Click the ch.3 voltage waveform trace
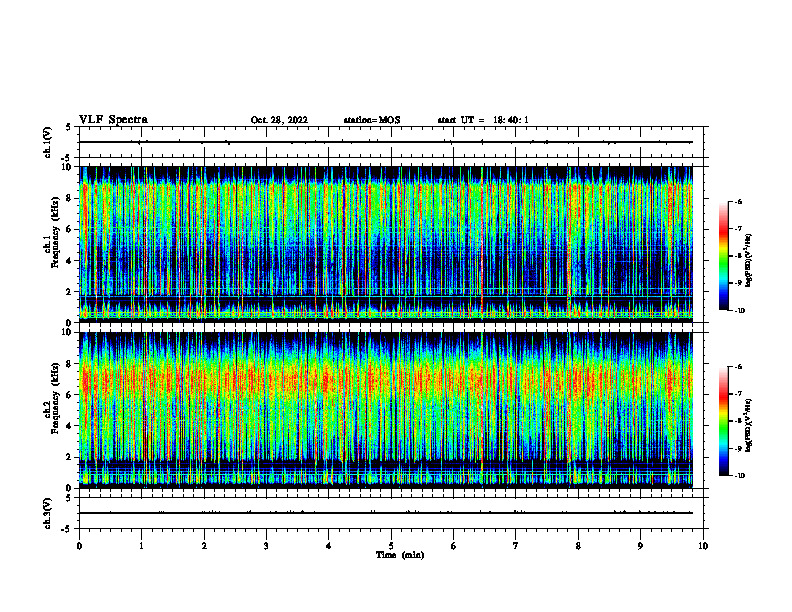 click(x=386, y=513)
